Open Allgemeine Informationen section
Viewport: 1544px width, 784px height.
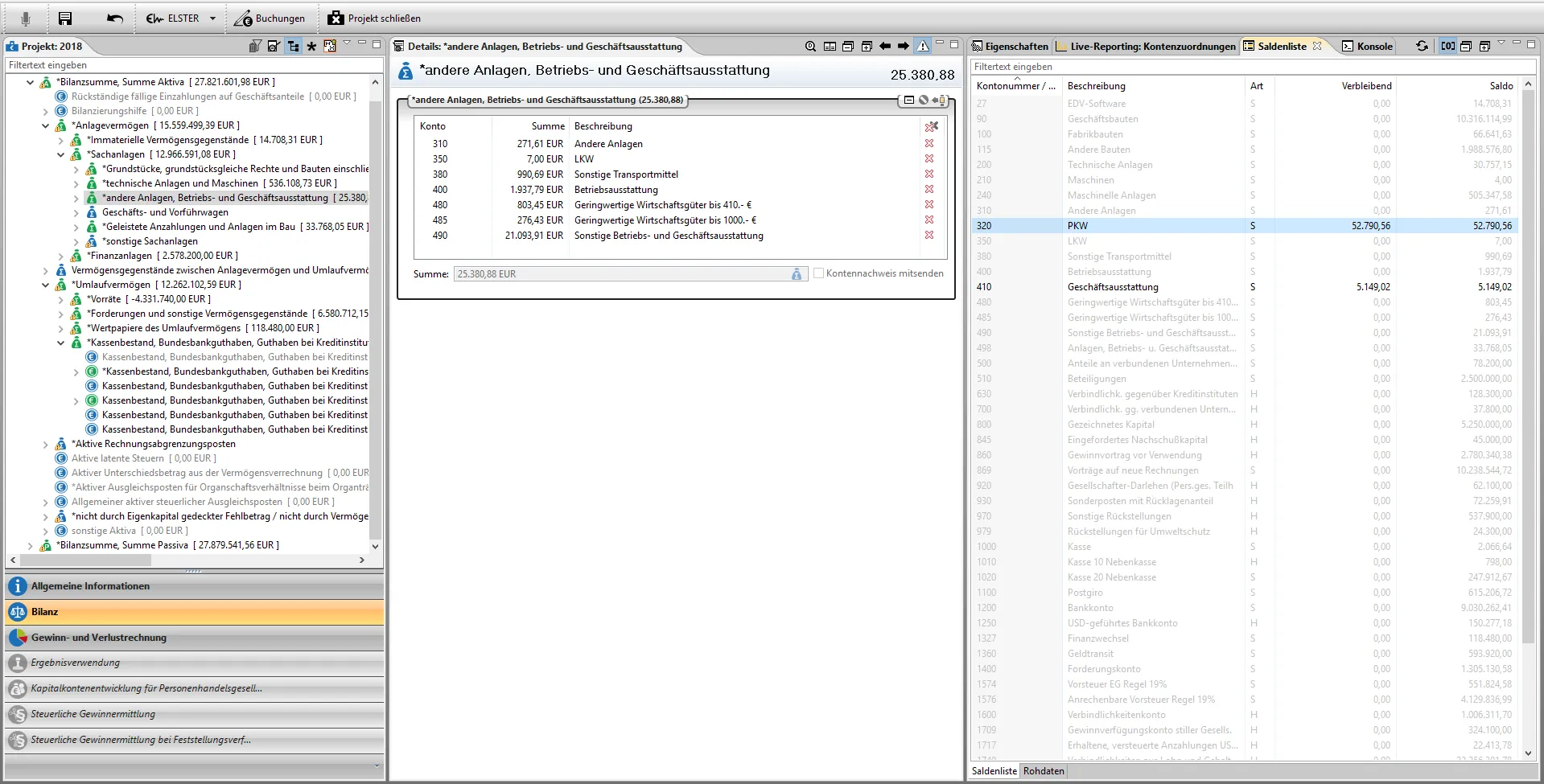point(194,586)
